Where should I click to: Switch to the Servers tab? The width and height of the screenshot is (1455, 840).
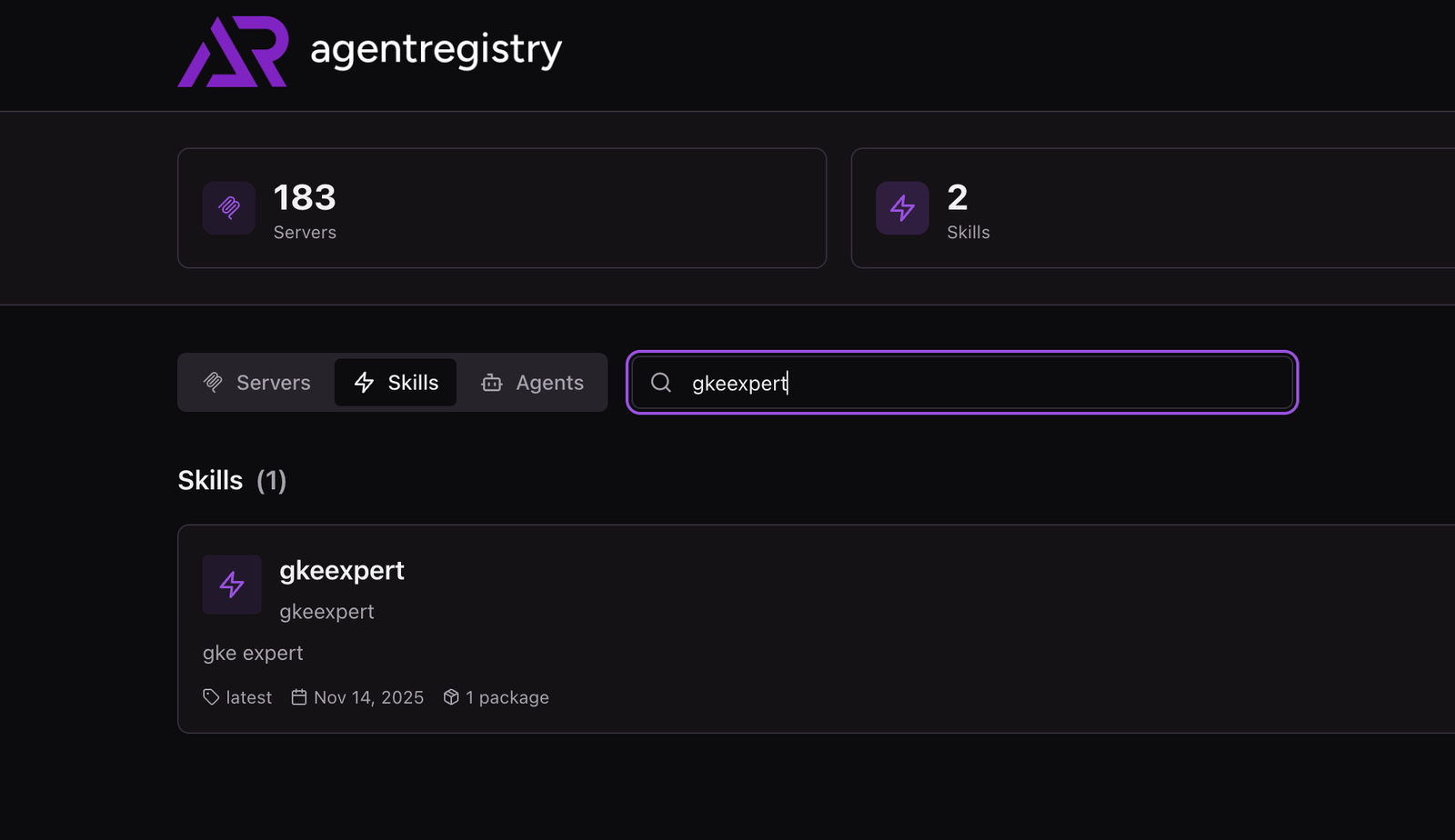(257, 383)
